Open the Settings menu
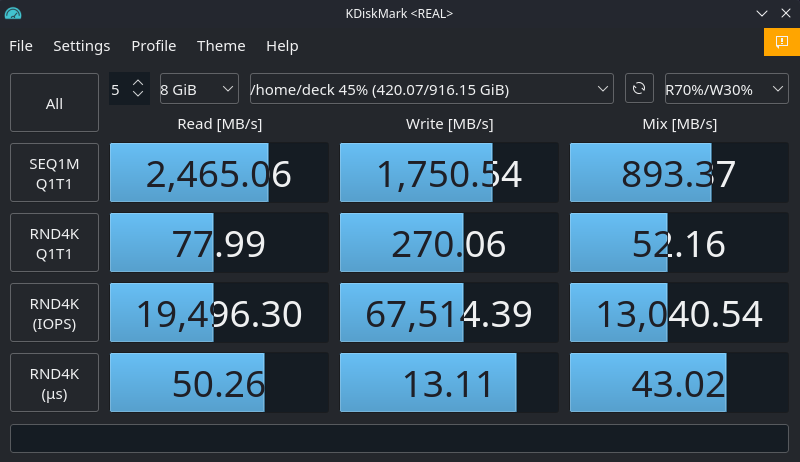800x462 pixels. (x=81, y=46)
